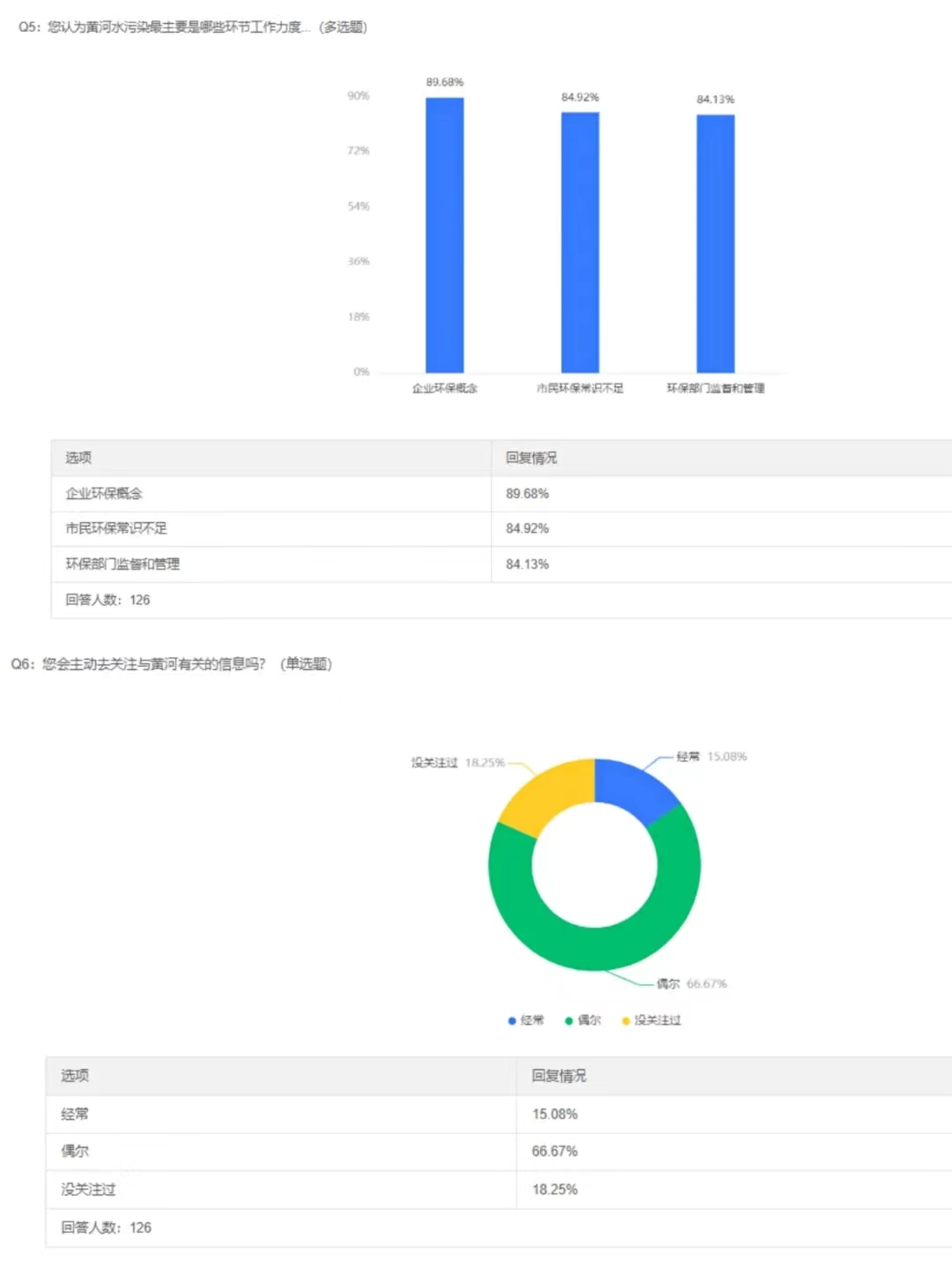Select the 市民环保常识不足 bar in the chart
The height and width of the screenshot is (1270, 952).
(580, 242)
